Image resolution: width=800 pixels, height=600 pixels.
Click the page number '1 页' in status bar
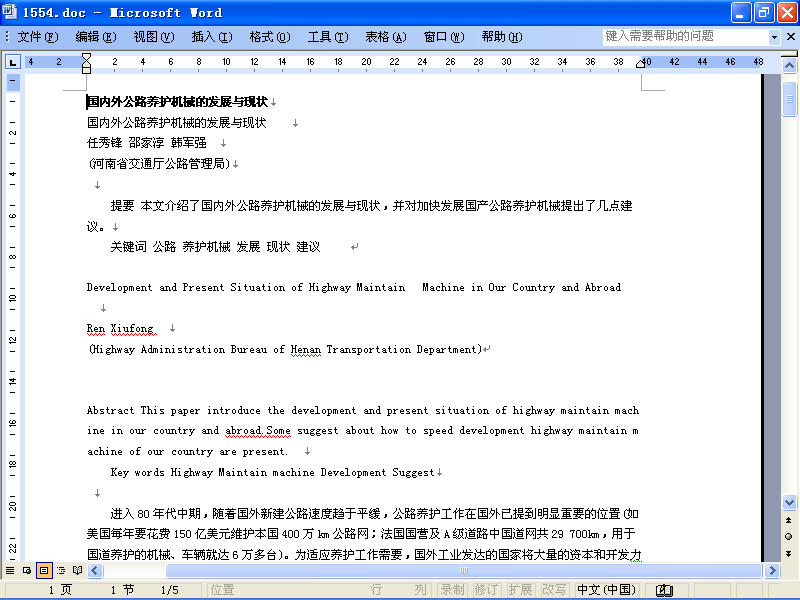click(60, 590)
